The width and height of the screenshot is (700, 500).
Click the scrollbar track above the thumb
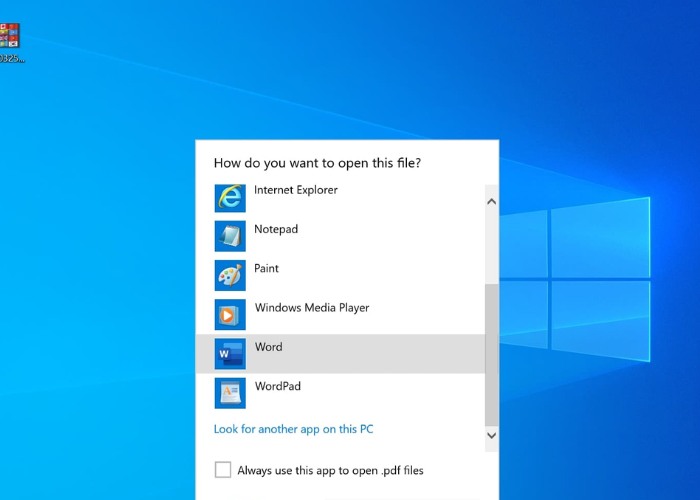pos(491,245)
